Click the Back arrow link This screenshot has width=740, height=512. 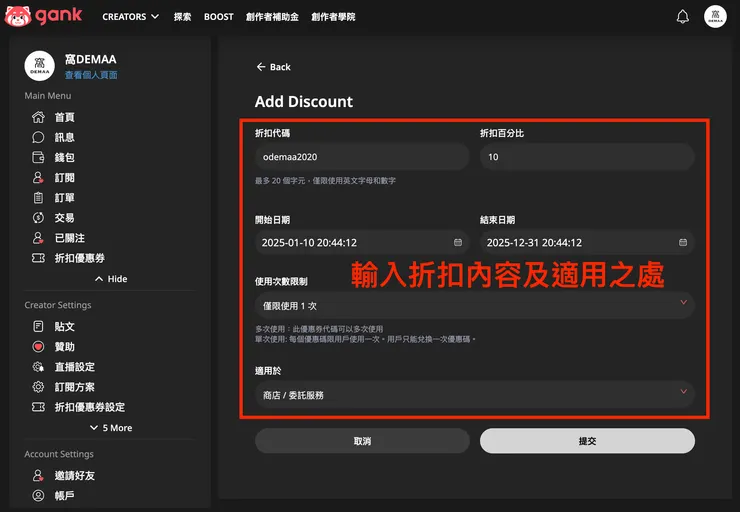(x=273, y=67)
